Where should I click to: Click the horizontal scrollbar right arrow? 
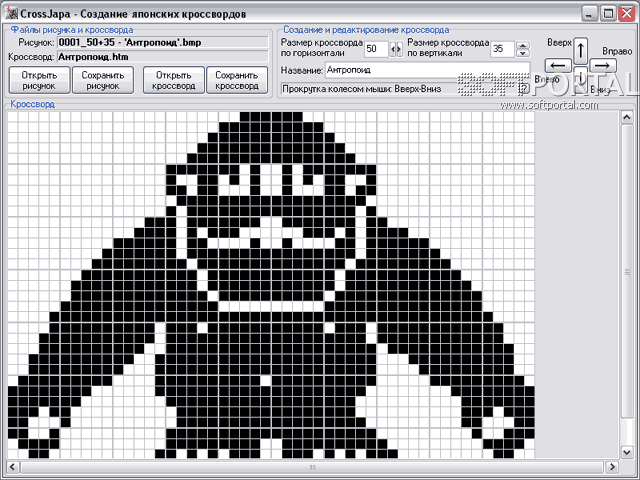(611, 467)
